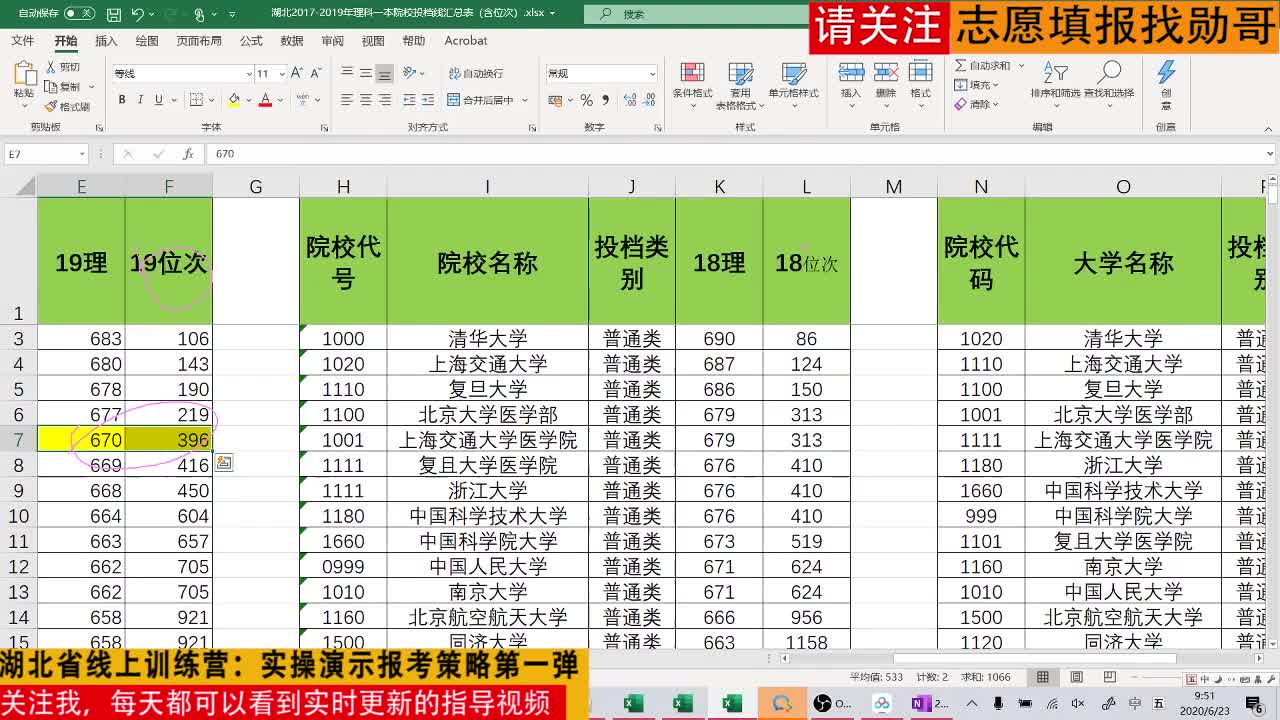Open the File (文件) tab

[22, 41]
